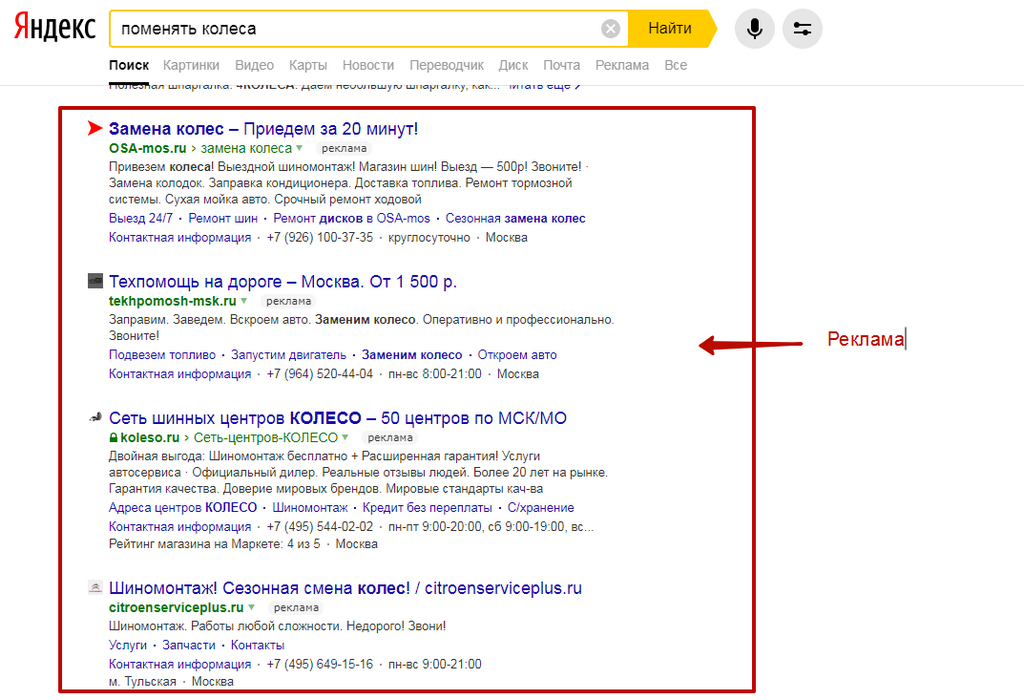Go to the Переводчик tab
The width and height of the screenshot is (1024, 700).
pos(447,65)
